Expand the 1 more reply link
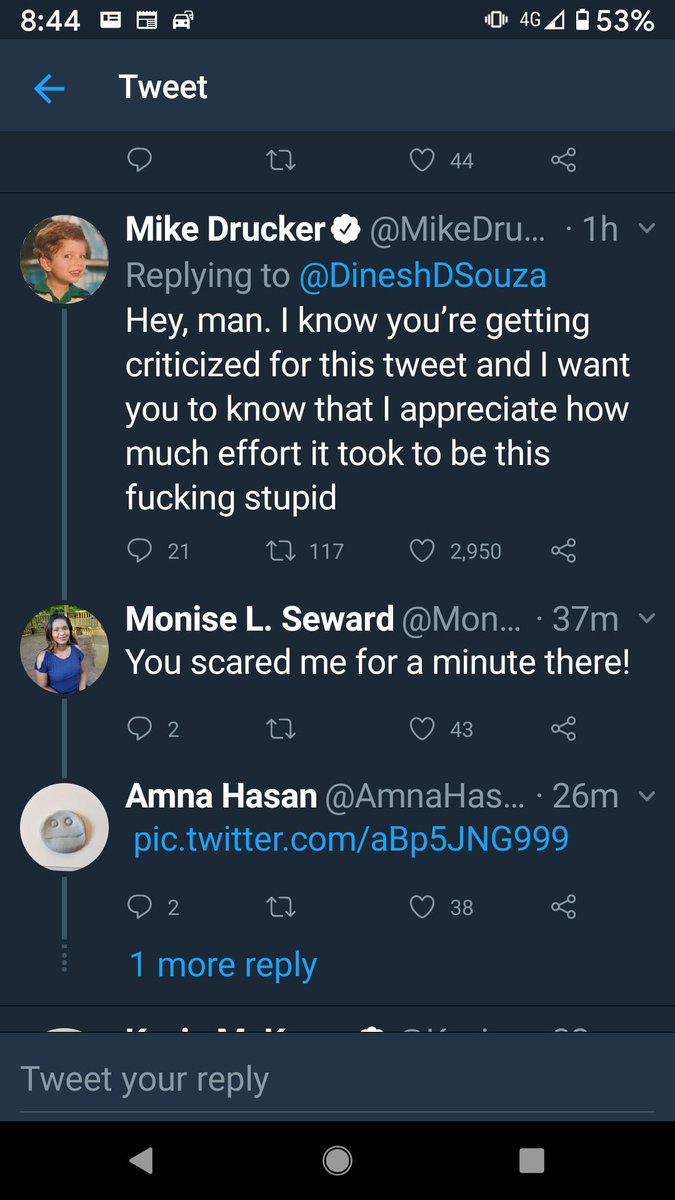 (x=223, y=965)
